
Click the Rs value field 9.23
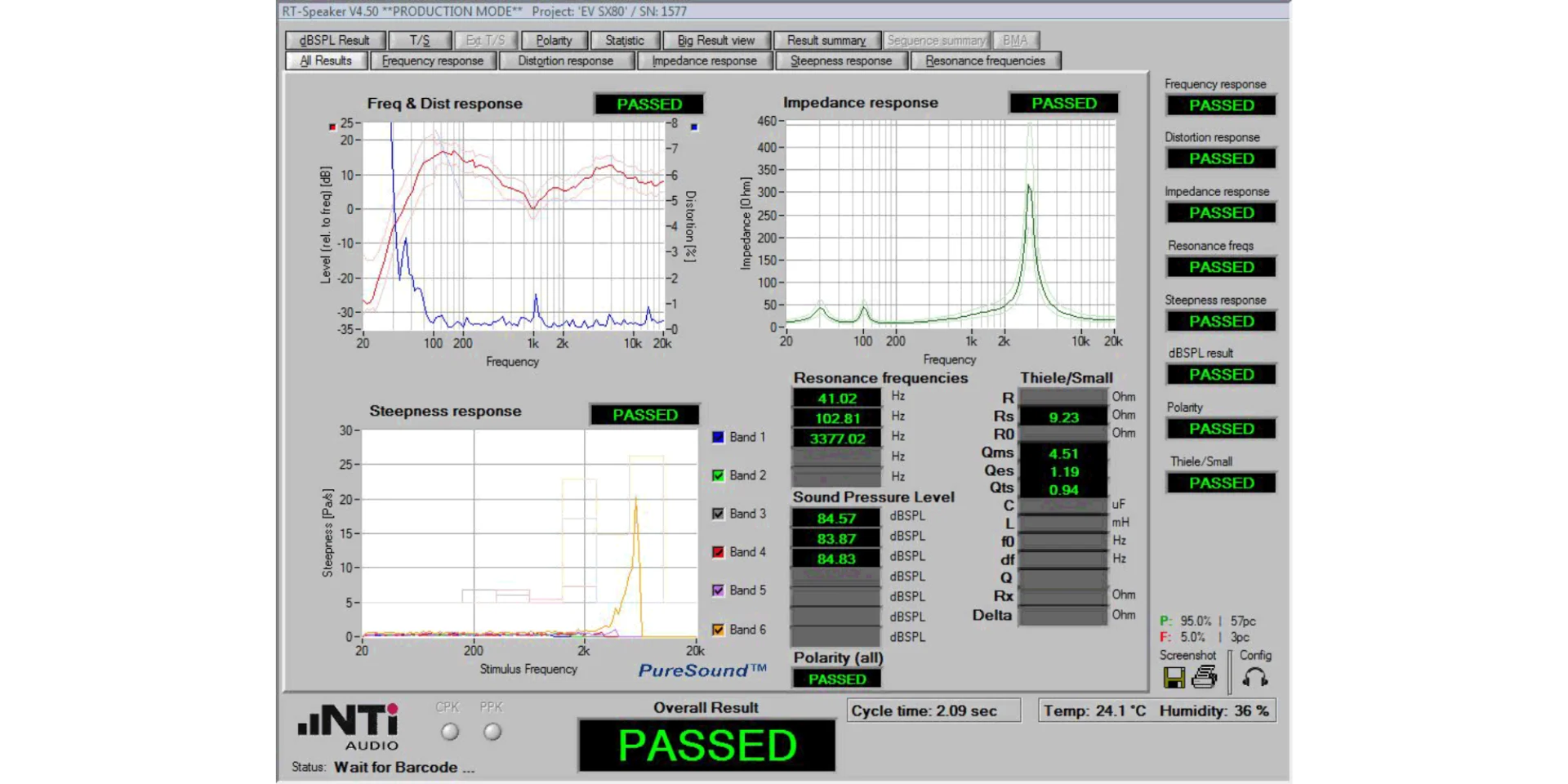(x=1063, y=417)
